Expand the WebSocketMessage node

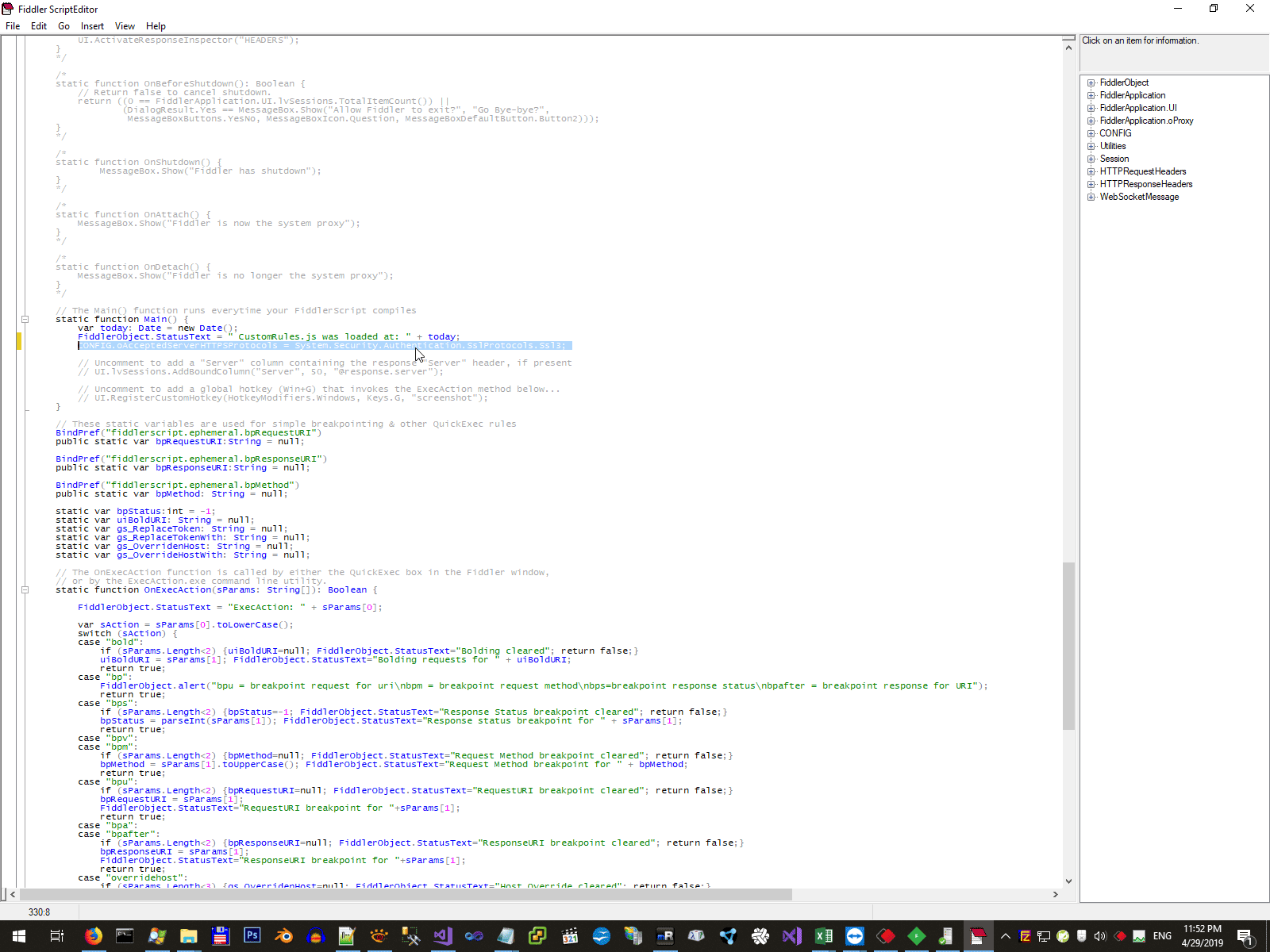pyautogui.click(x=1091, y=198)
